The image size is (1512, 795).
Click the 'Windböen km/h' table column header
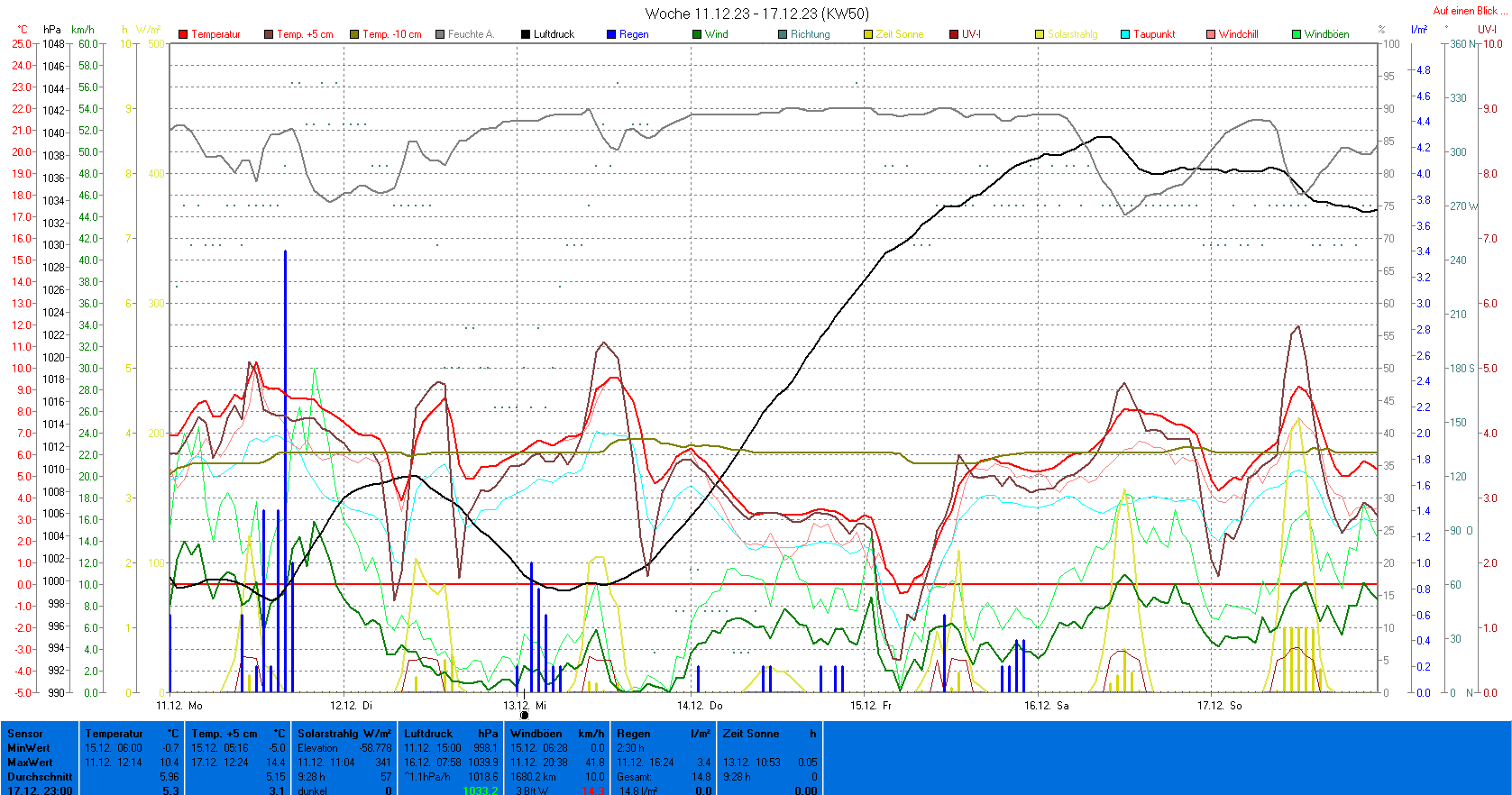click(x=557, y=734)
